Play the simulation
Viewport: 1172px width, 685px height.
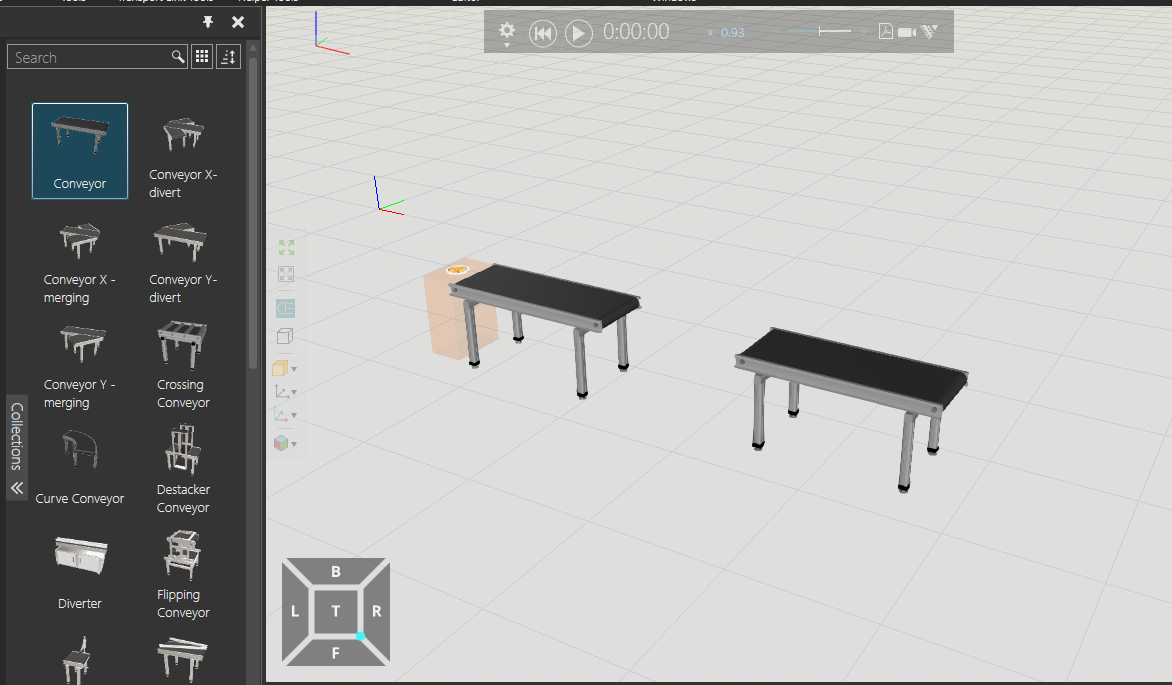coord(579,33)
